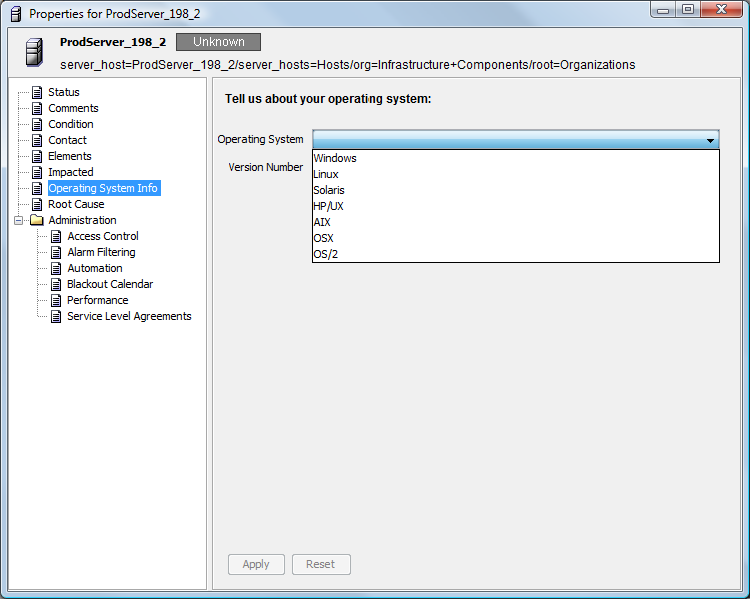Open the Status properties page
The width and height of the screenshot is (750, 599).
click(64, 92)
